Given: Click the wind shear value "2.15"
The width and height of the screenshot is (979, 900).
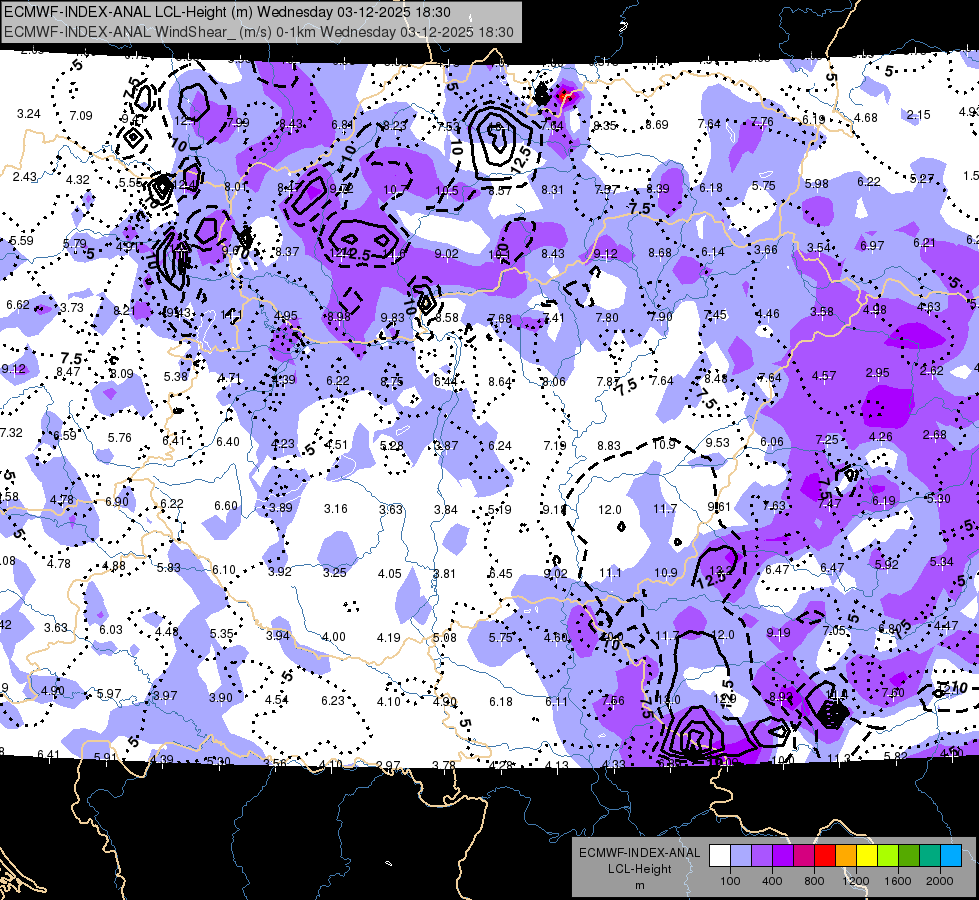Looking at the screenshot, I should (918, 115).
